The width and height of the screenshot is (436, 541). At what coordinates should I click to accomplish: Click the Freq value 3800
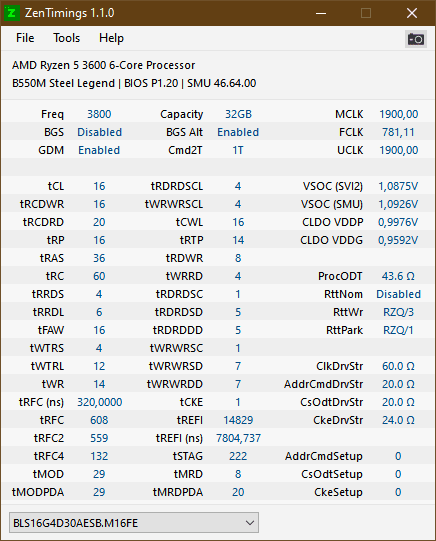99,114
